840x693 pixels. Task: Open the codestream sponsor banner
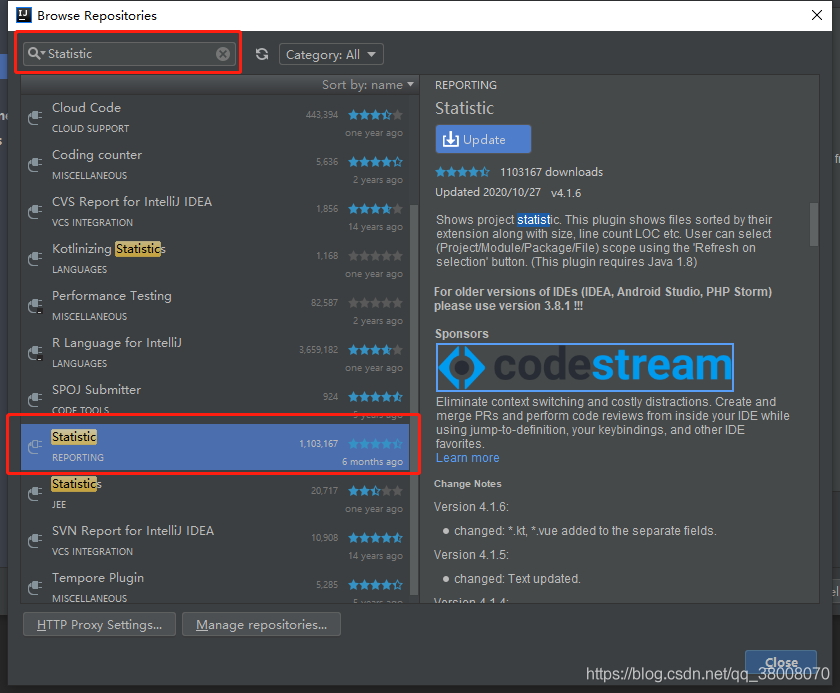coord(584,367)
